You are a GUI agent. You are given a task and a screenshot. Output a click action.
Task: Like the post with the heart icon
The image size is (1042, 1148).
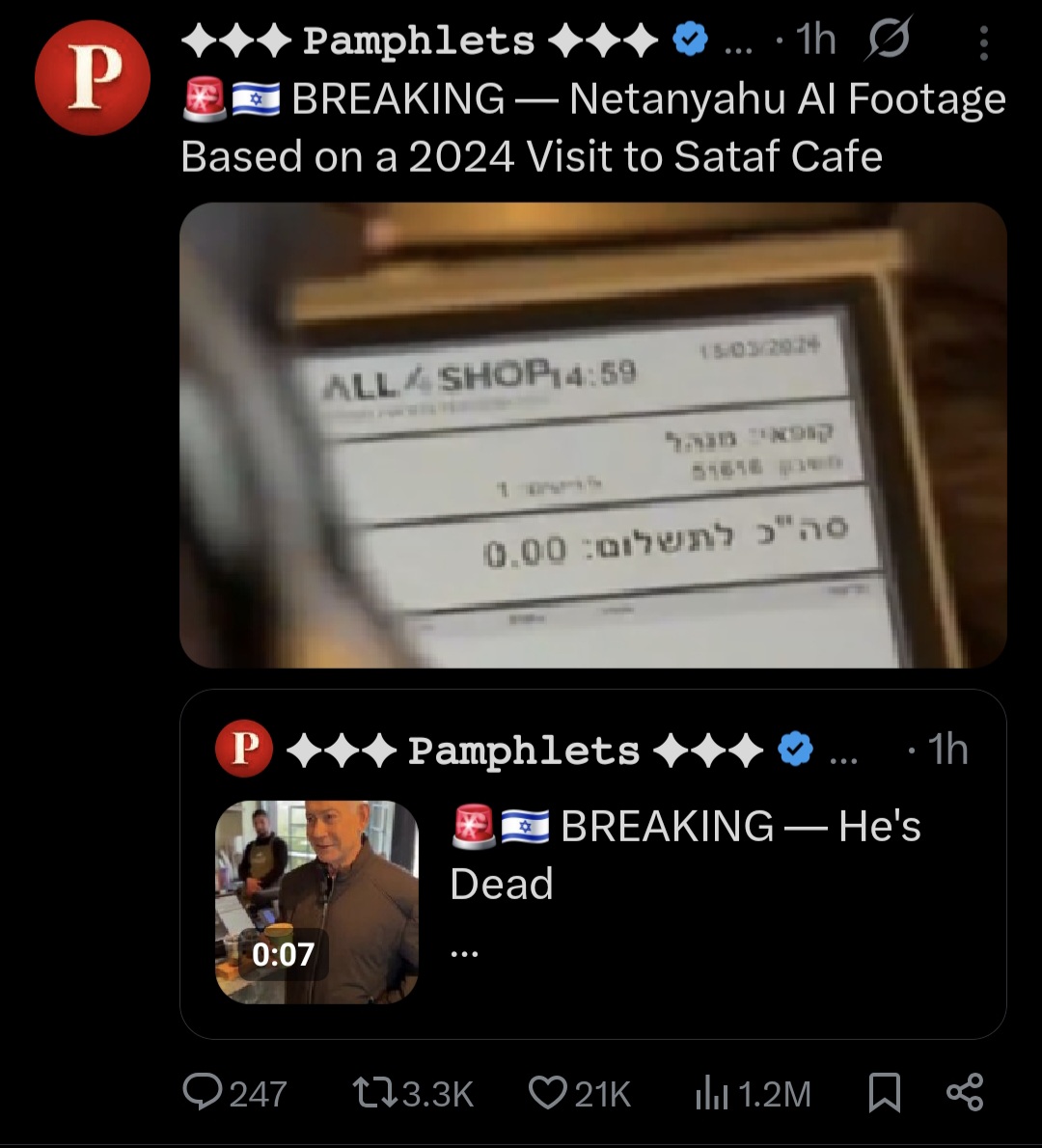click(x=548, y=1093)
